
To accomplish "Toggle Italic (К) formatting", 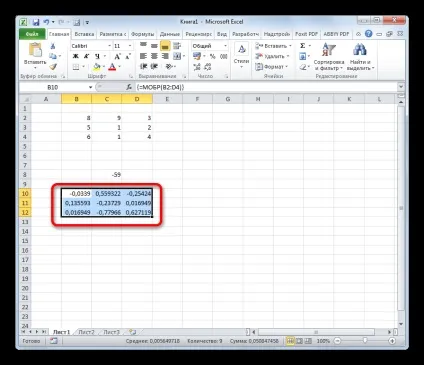I will click(x=86, y=56).
